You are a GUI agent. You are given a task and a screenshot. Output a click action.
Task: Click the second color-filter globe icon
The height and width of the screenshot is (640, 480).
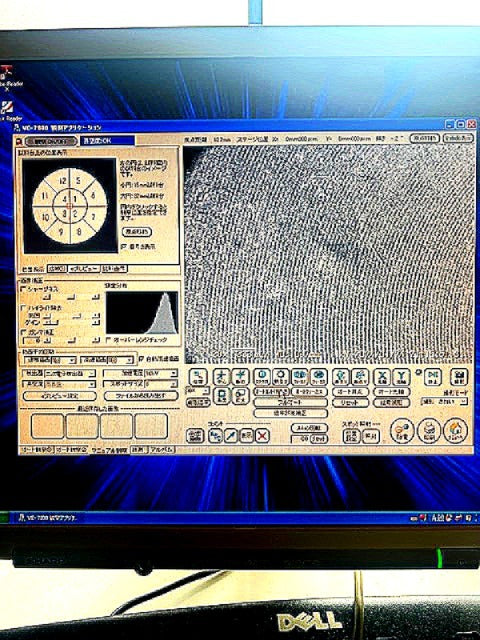[319, 378]
